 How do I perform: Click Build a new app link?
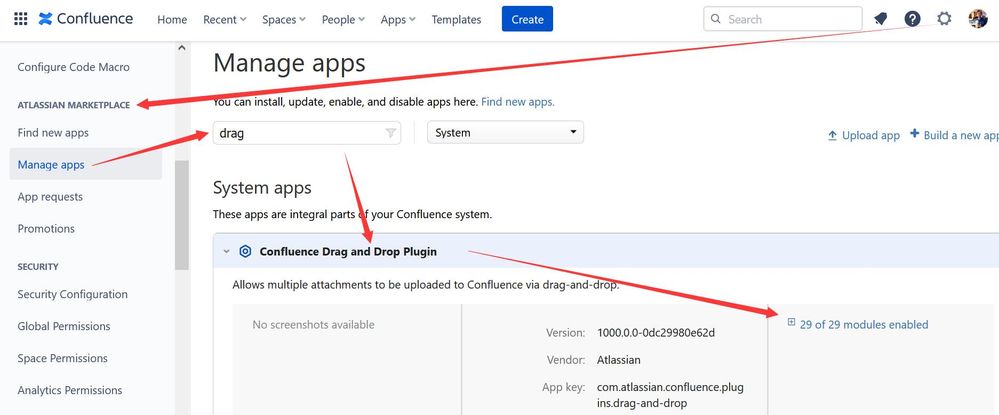[961, 135]
